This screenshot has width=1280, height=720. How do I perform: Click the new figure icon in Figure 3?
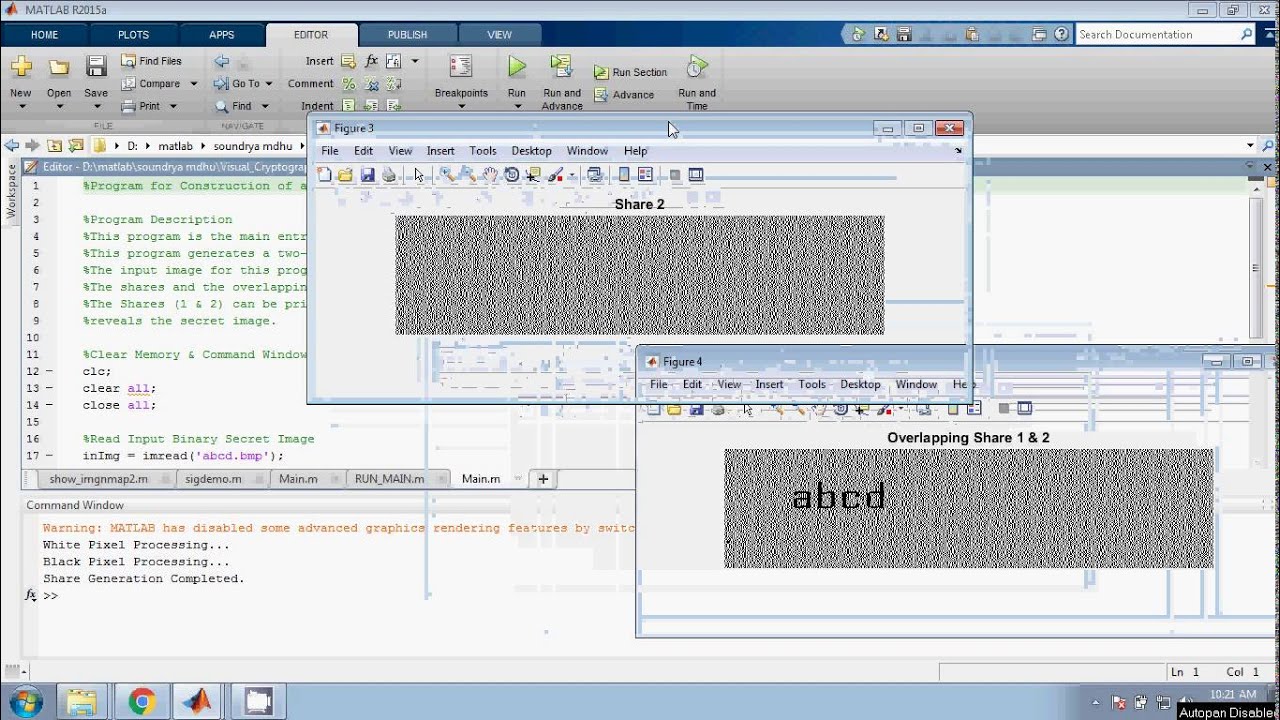[x=324, y=175]
